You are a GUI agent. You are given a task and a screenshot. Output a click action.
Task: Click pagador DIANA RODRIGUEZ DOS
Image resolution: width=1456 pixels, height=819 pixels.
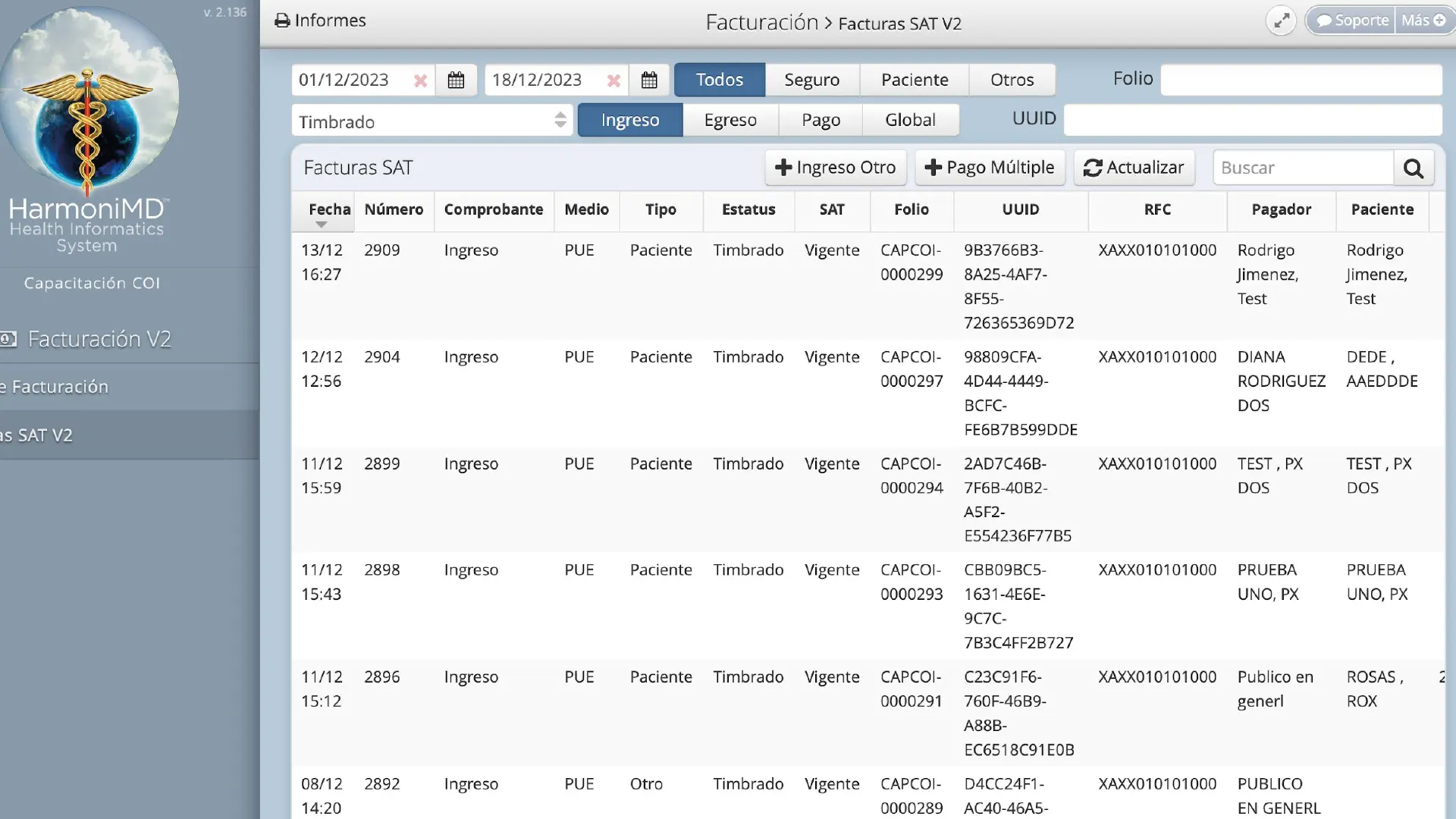[1282, 381]
